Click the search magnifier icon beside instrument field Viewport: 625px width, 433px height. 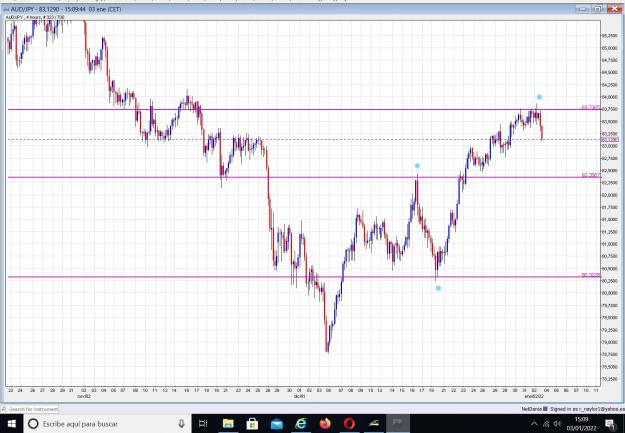[x=4, y=409]
